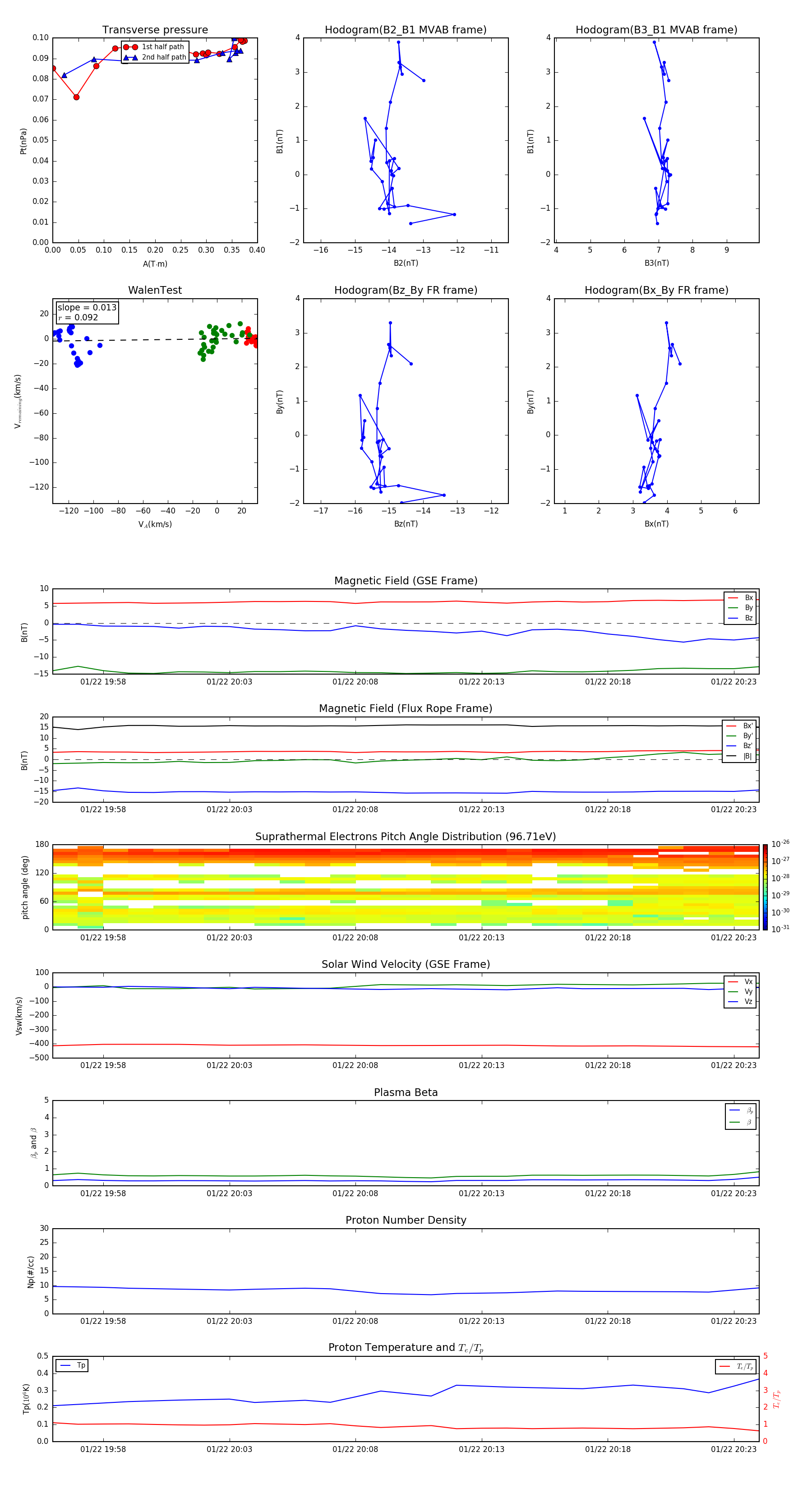812x1489 pixels.
Task: Click the pitch angle distribution color bar
Action: (765, 887)
